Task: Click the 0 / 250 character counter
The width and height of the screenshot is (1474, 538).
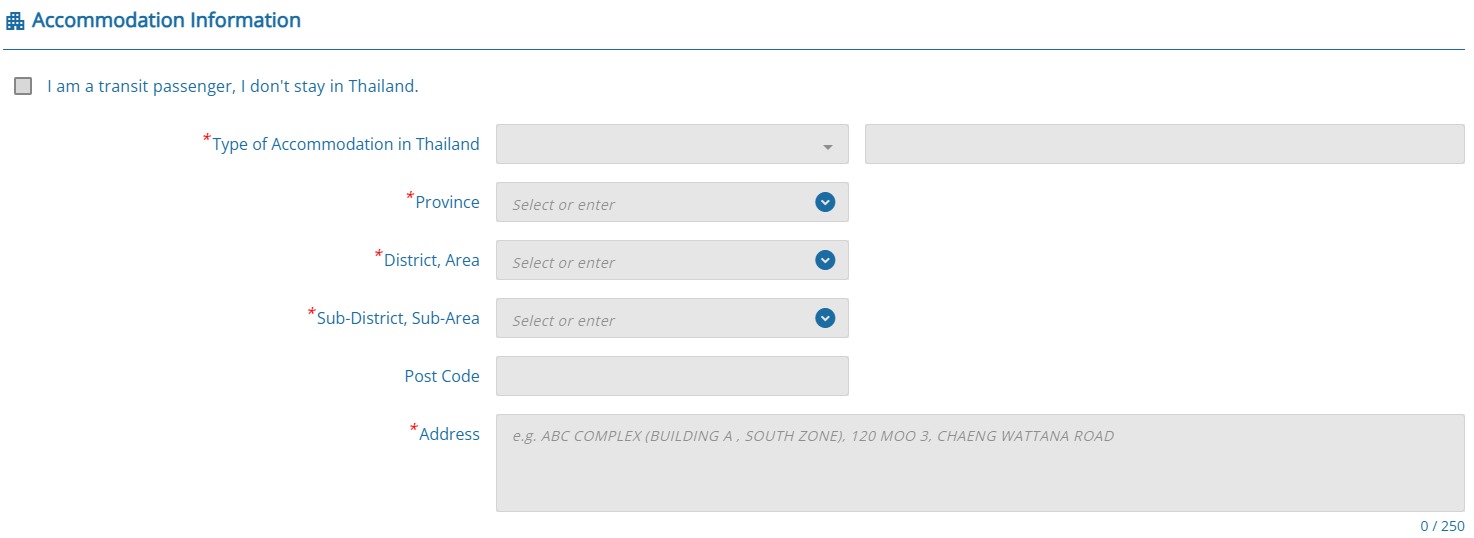Action: point(1442,526)
